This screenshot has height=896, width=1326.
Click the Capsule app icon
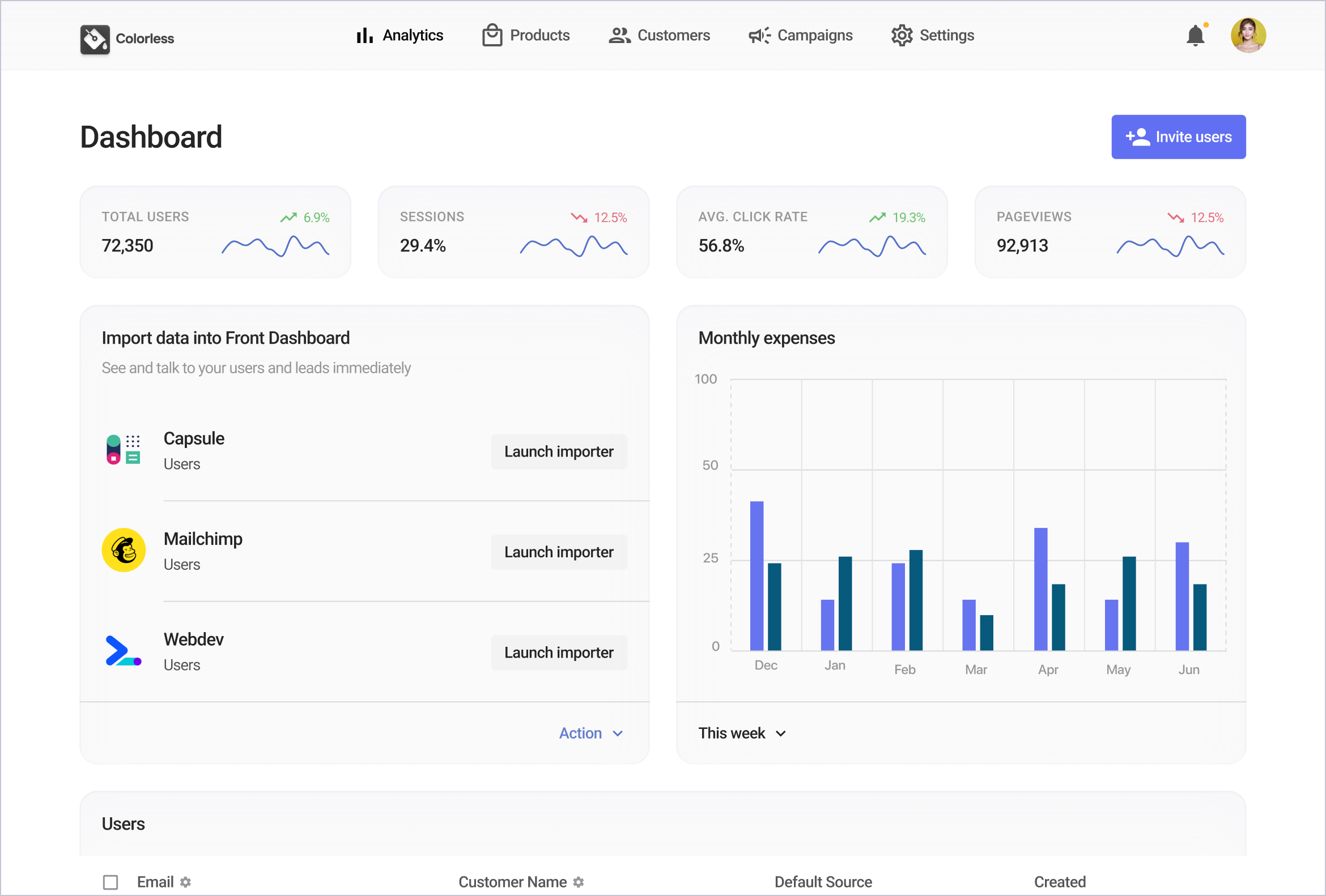123,450
